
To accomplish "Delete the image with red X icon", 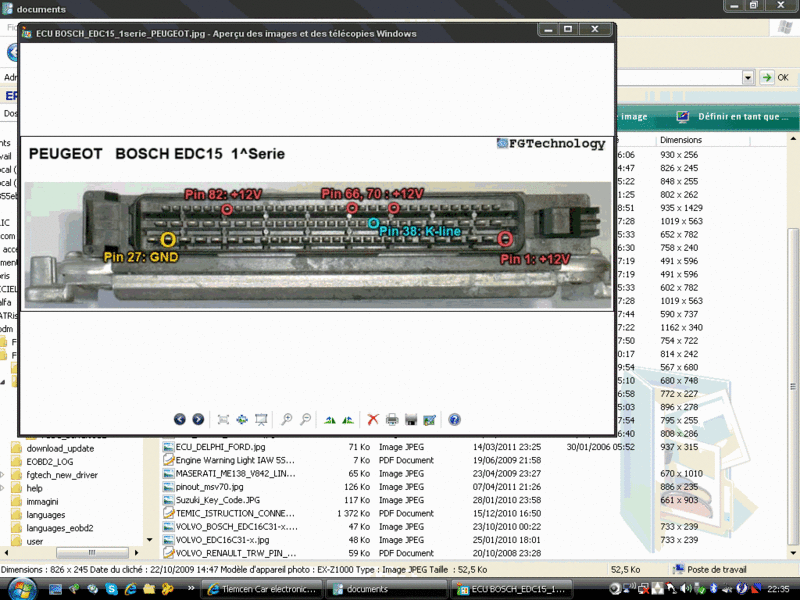I will click(x=373, y=419).
